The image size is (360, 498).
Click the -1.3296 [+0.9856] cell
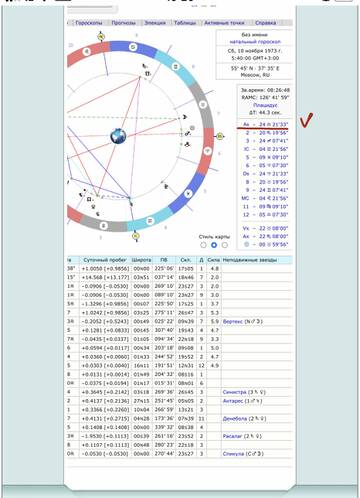[x=105, y=304]
